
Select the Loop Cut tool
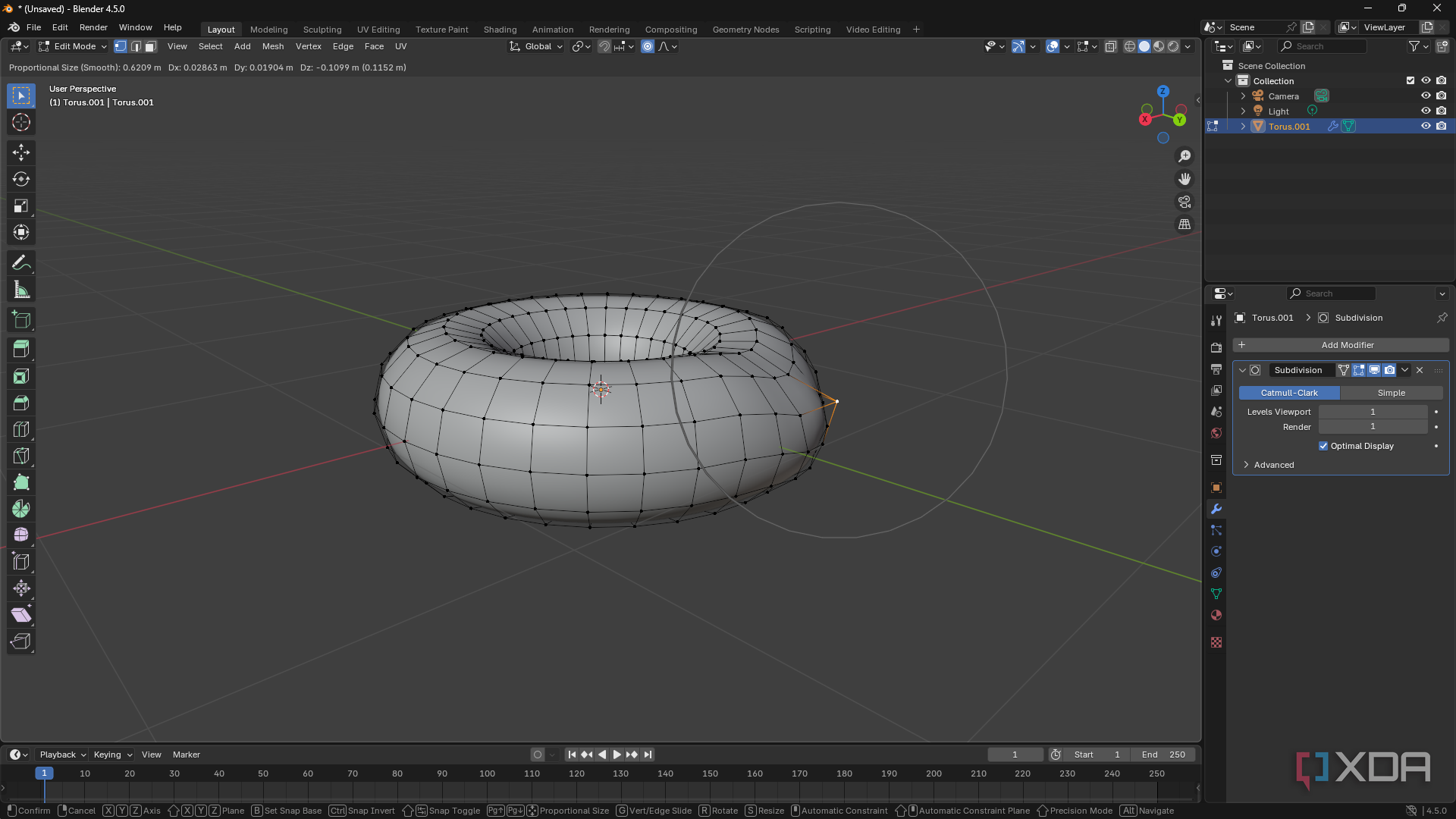tap(21, 429)
